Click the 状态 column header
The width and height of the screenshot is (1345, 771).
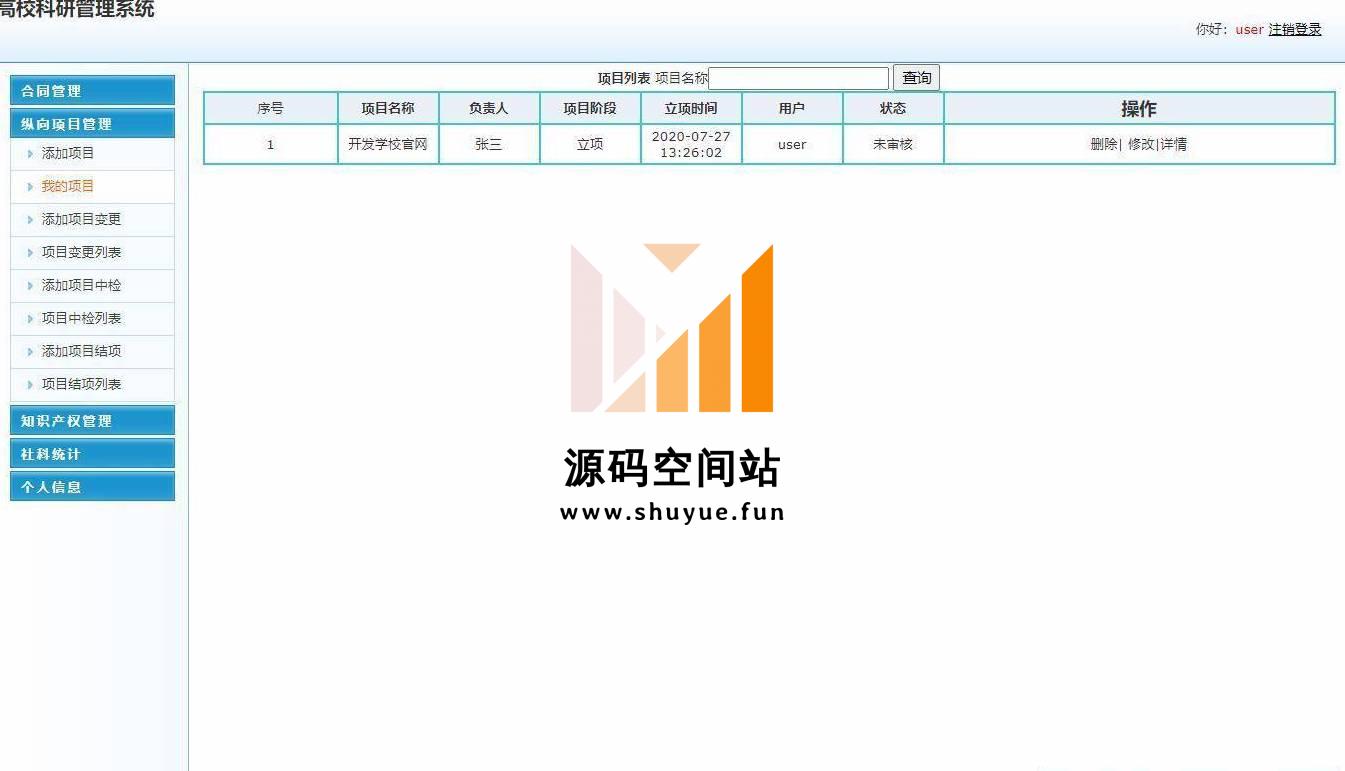(893, 108)
